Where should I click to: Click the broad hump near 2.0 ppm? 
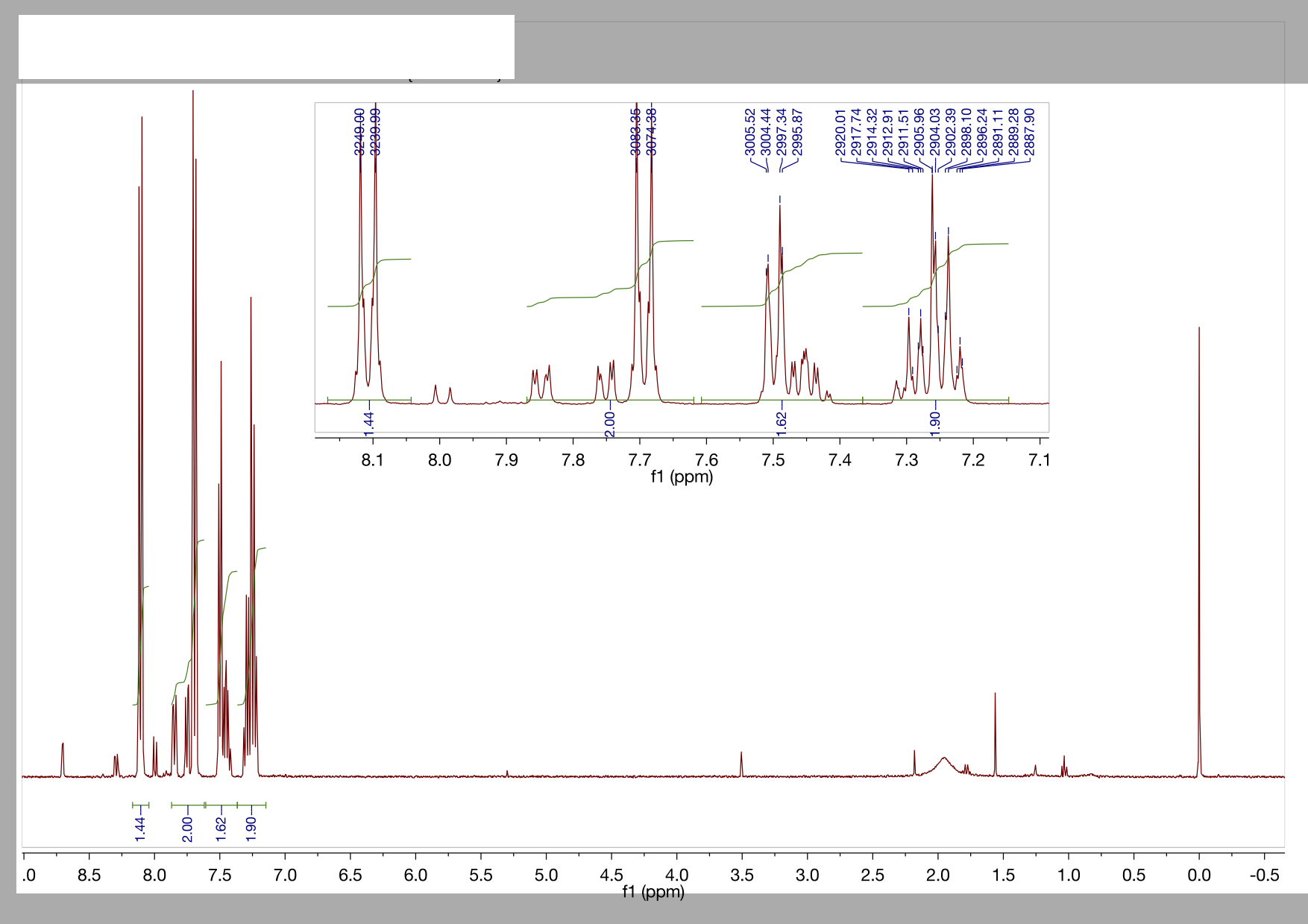pyautogui.click(x=943, y=761)
